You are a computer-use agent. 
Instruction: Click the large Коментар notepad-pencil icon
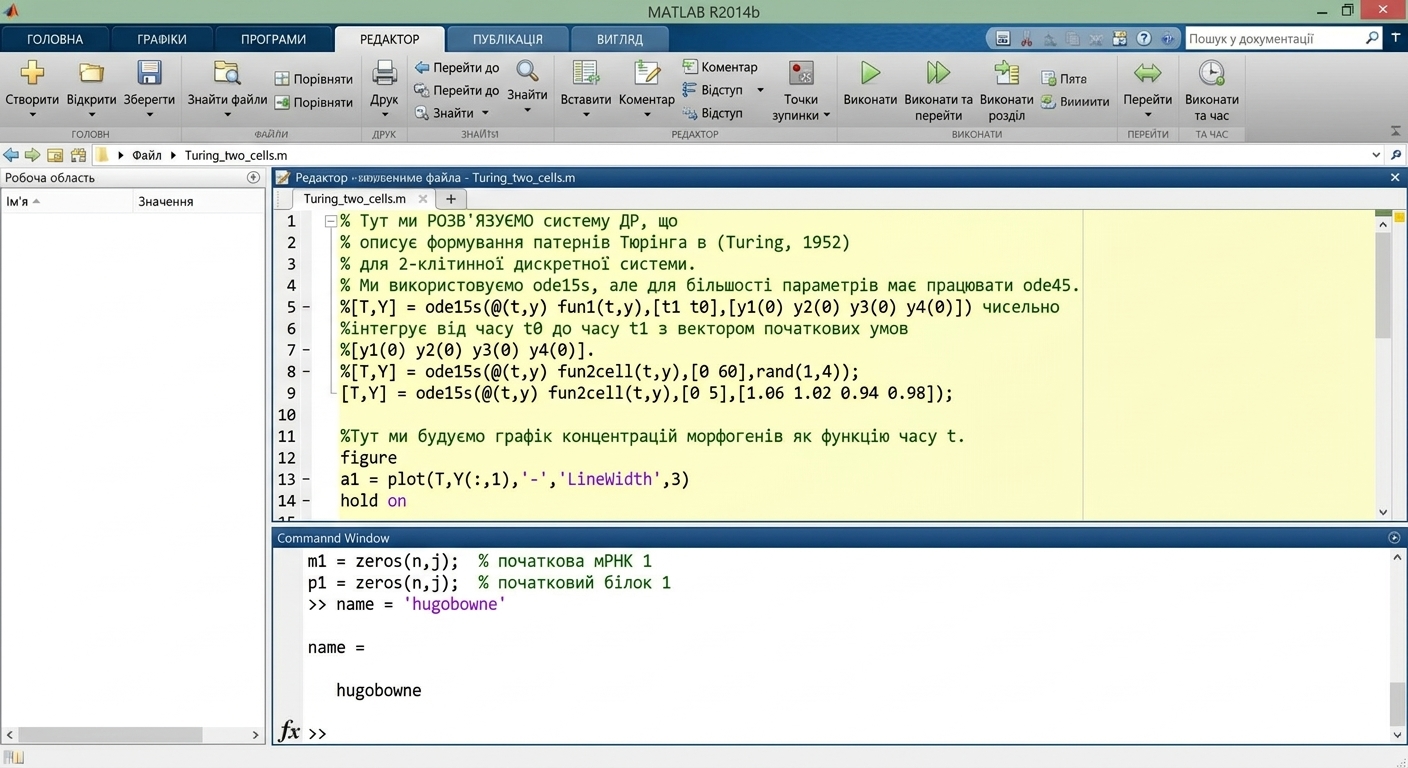click(x=647, y=72)
